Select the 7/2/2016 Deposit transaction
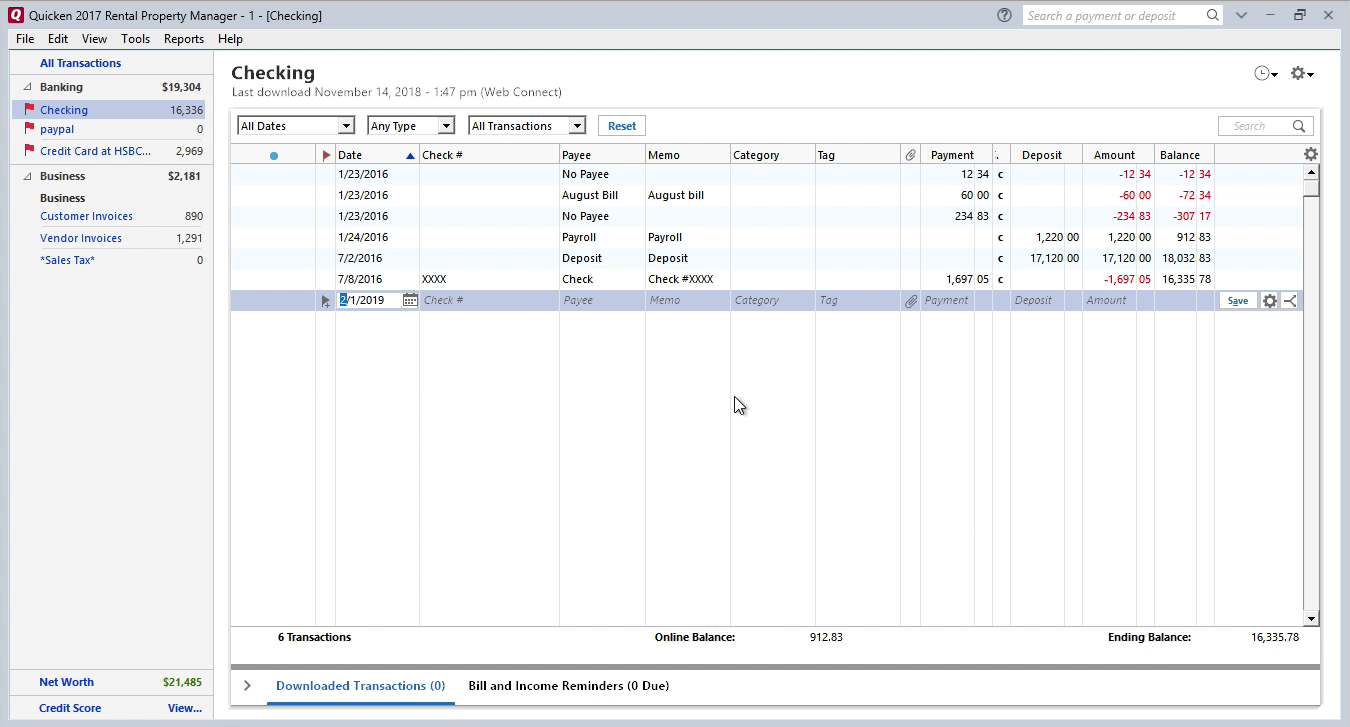The width and height of the screenshot is (1350, 727). pos(767,258)
